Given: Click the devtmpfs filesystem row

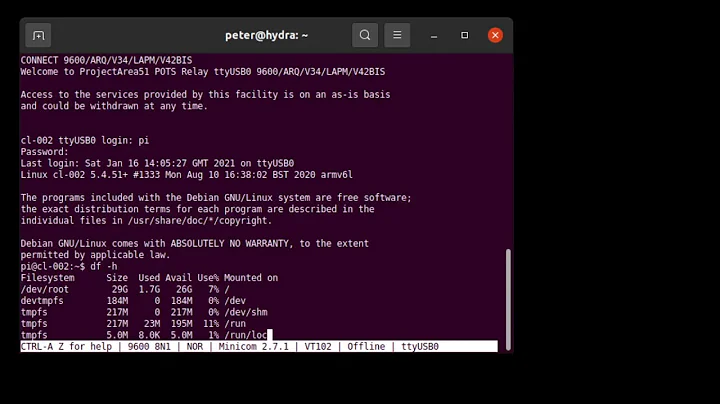Looking at the screenshot, I should [x=133, y=301].
